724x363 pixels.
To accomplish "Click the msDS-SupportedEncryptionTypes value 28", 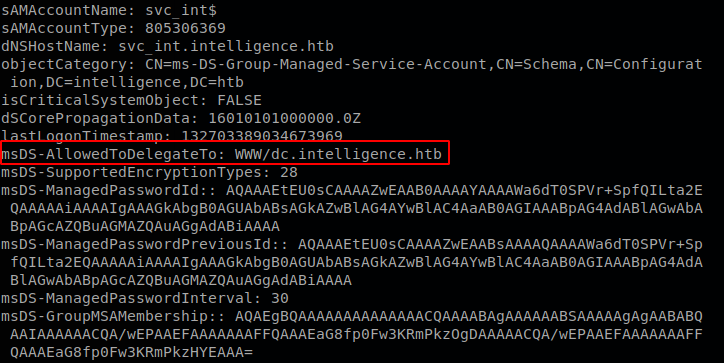I will (x=289, y=172).
